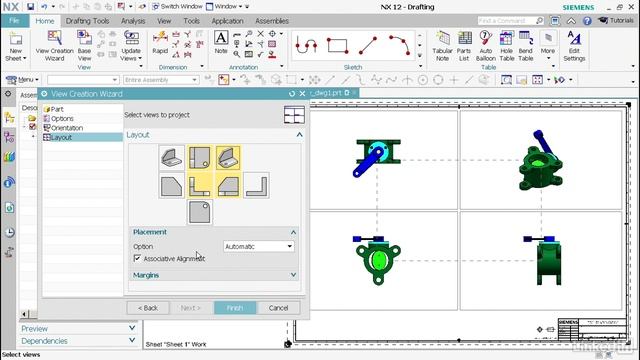Collapse the Placement section

click(293, 232)
